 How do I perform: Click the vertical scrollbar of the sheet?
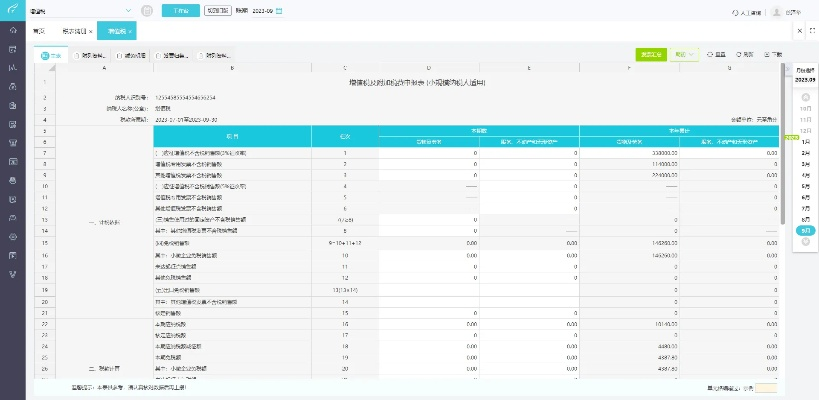click(x=782, y=144)
